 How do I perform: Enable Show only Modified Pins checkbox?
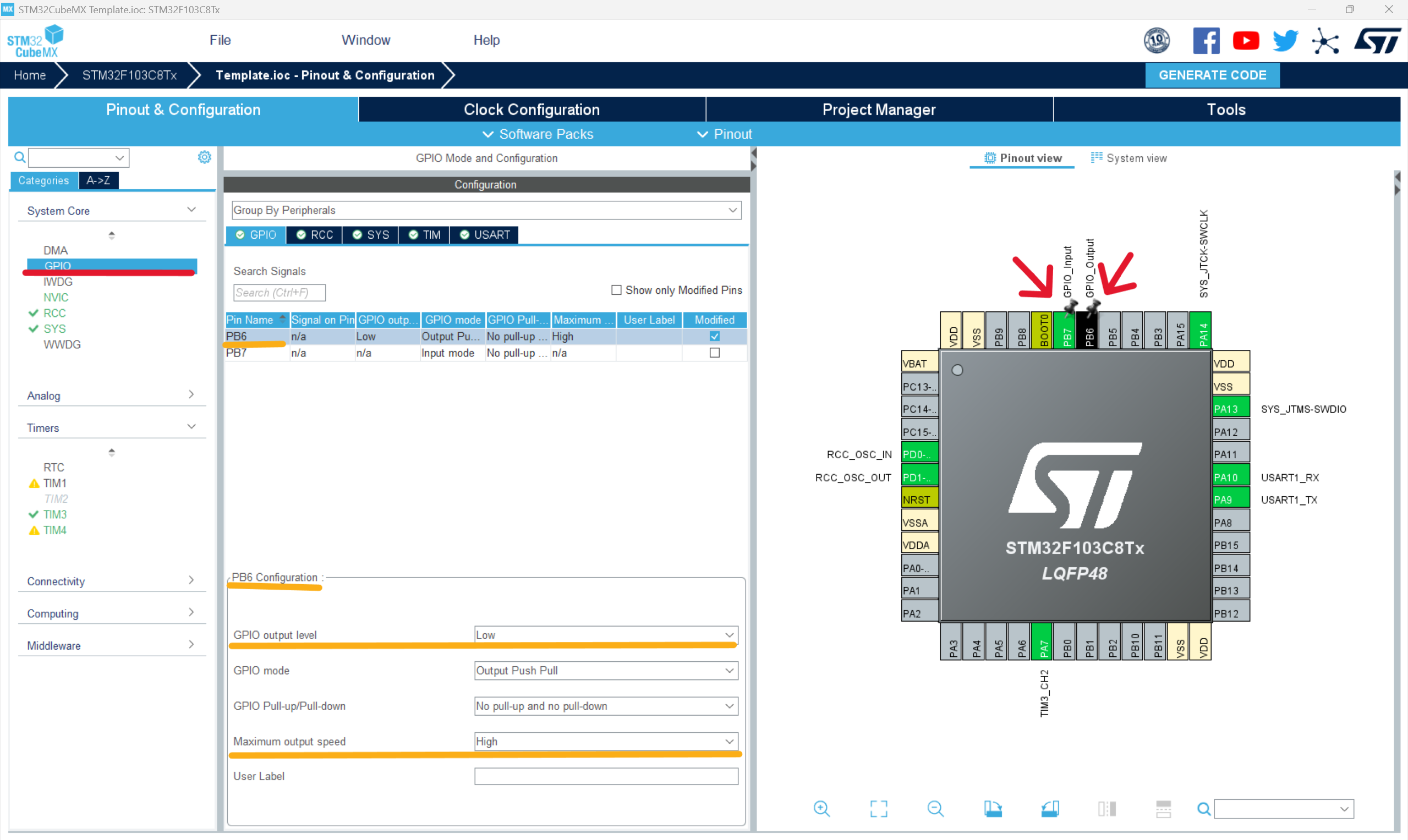coord(617,290)
